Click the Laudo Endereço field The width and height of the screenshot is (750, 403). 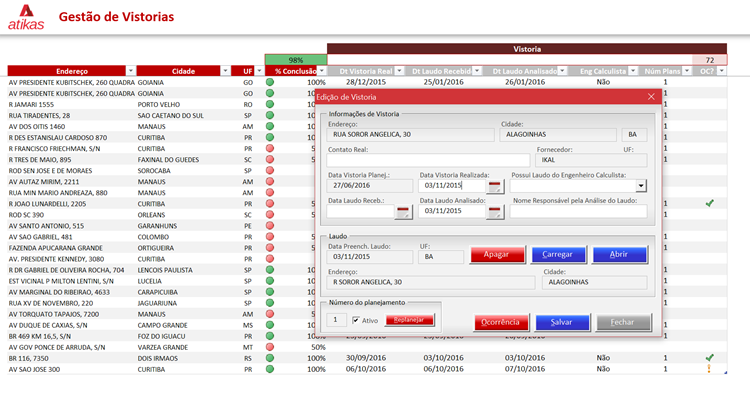point(431,282)
